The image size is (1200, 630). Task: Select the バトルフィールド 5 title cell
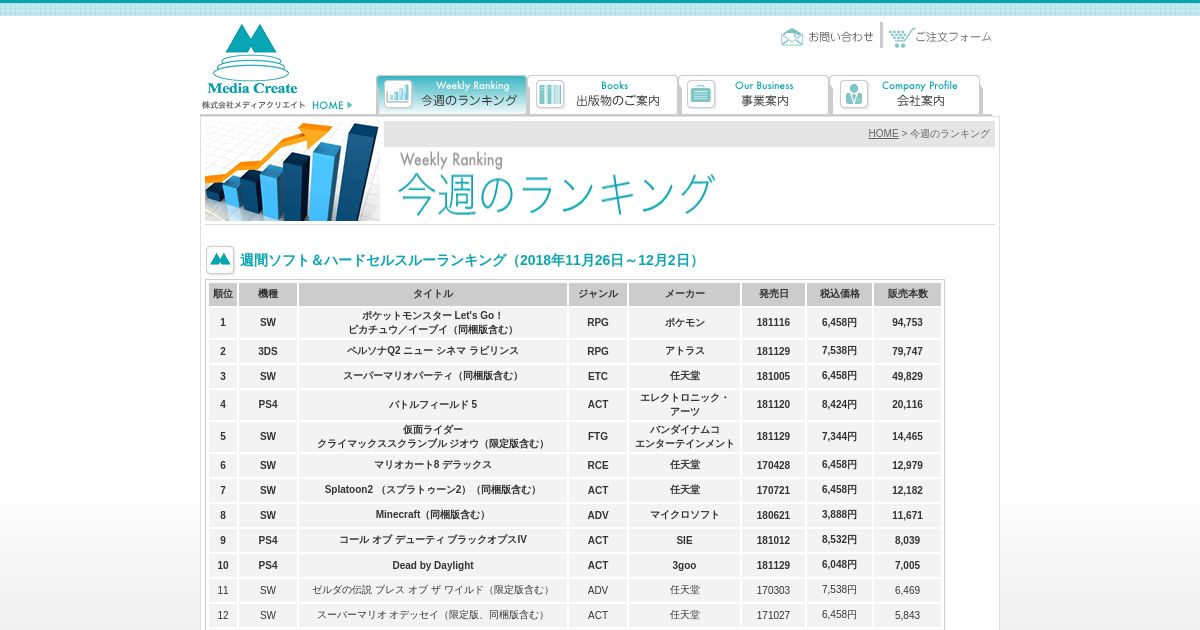[432, 405]
